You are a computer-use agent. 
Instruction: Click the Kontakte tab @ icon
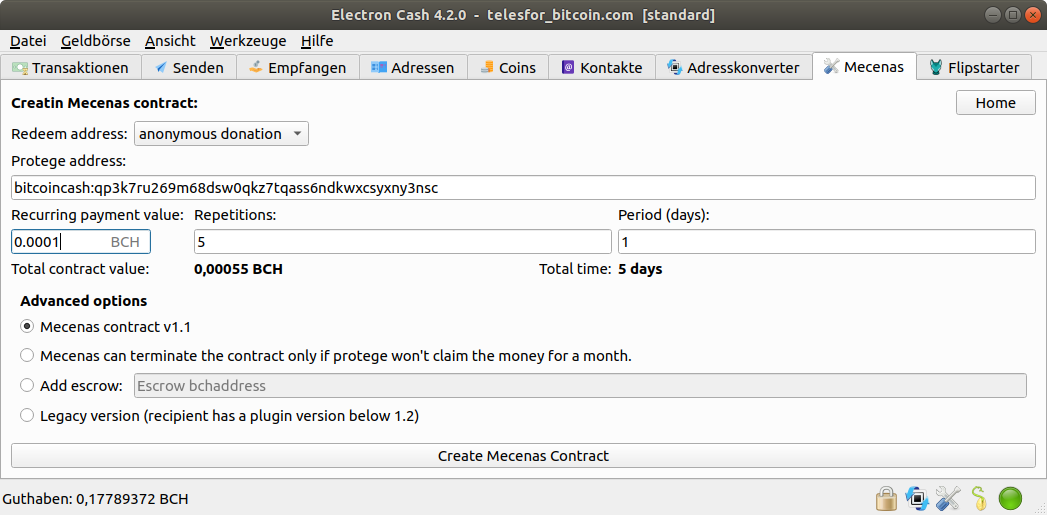(568, 67)
